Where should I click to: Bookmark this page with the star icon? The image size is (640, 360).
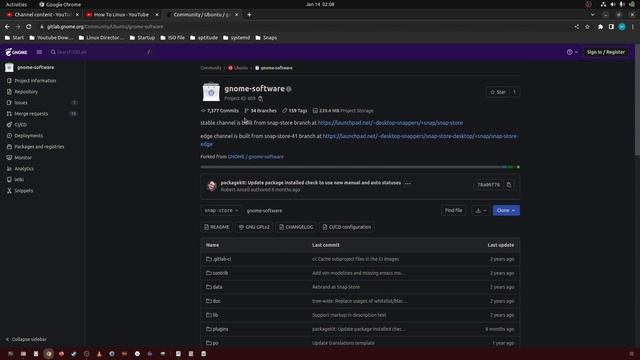click(x=587, y=27)
